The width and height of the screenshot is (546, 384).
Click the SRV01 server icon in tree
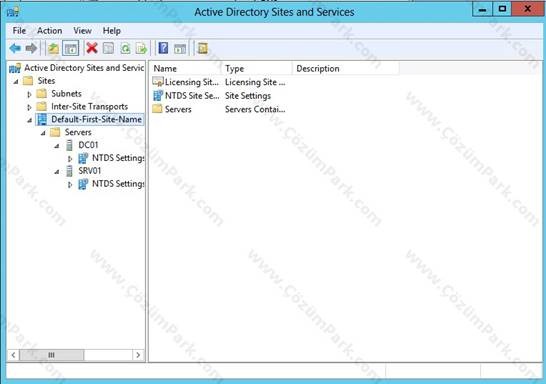click(70, 171)
